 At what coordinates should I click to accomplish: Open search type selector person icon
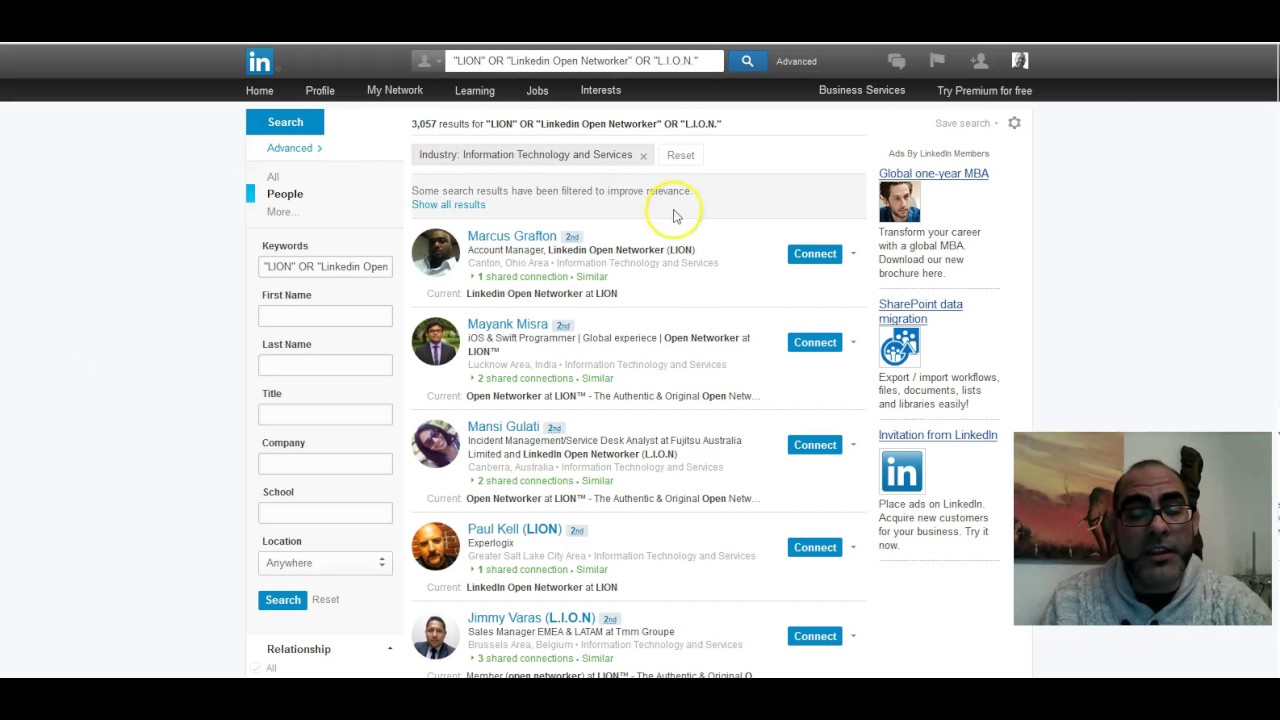tap(428, 61)
